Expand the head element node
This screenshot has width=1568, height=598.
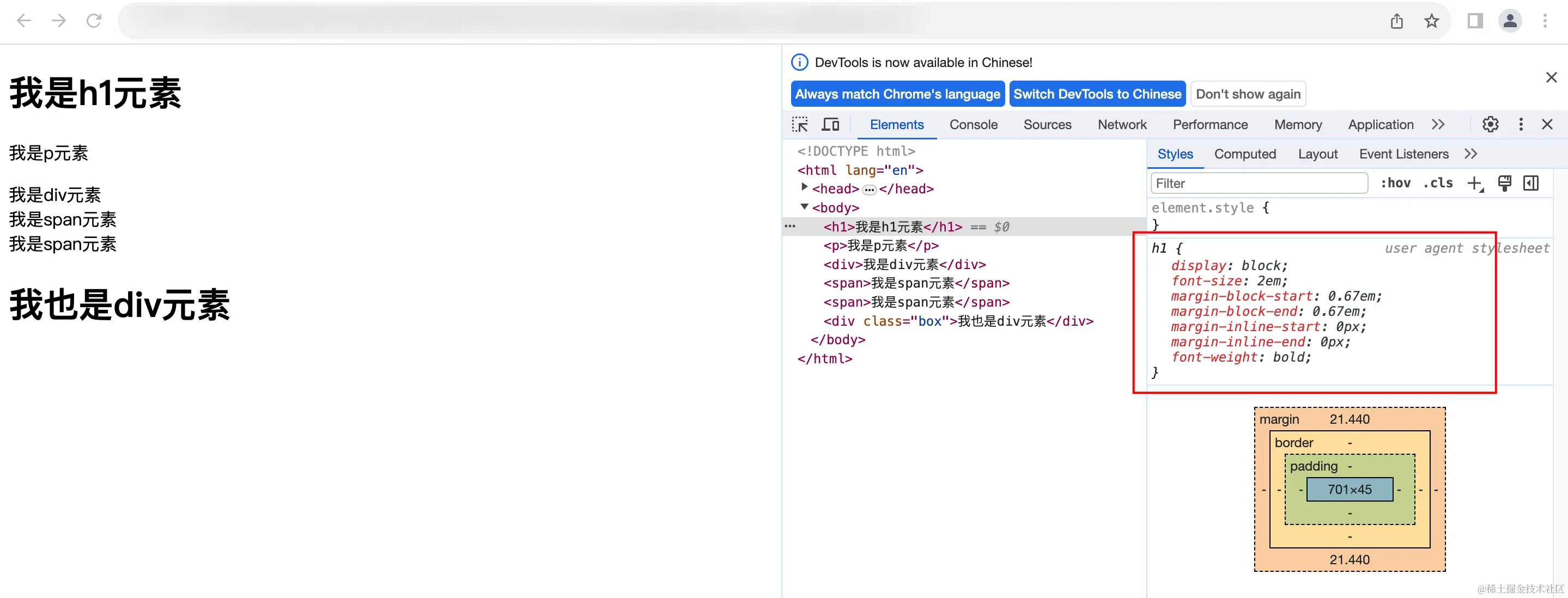coord(805,187)
